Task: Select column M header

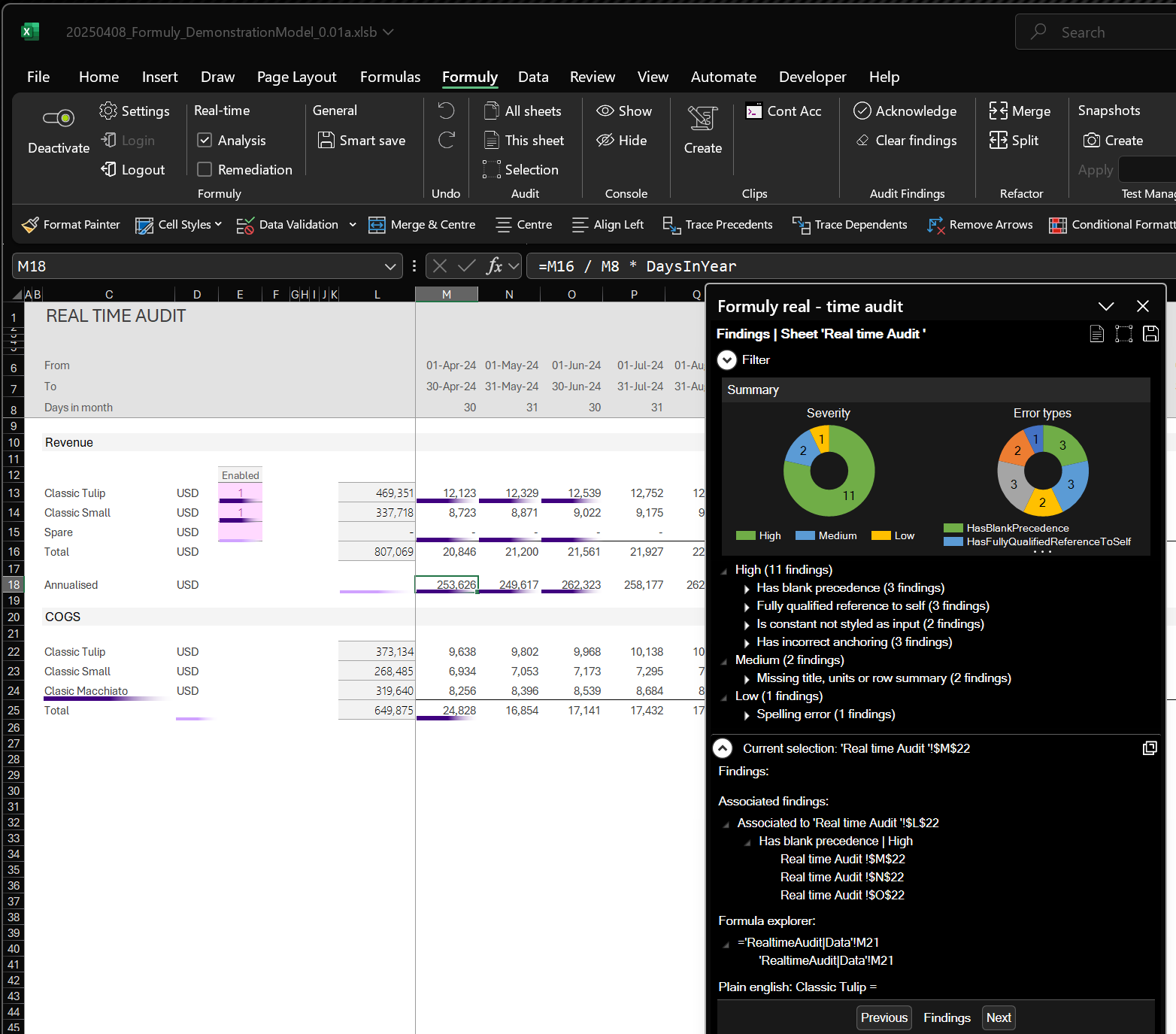Action: click(x=447, y=294)
